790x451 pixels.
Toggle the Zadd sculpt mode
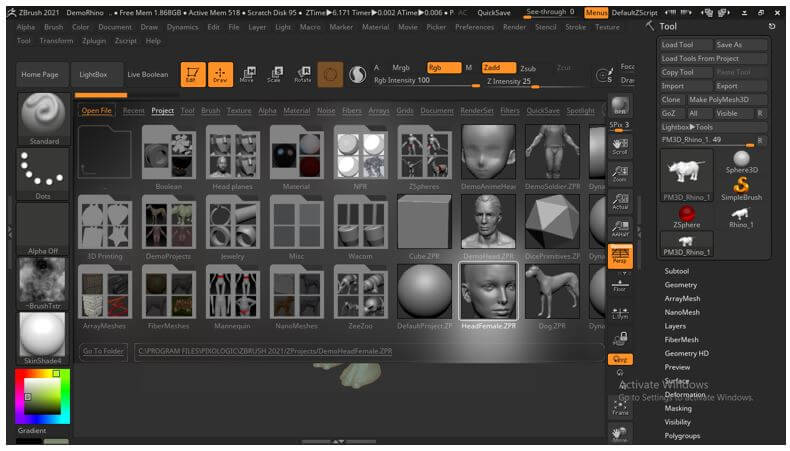click(499, 68)
